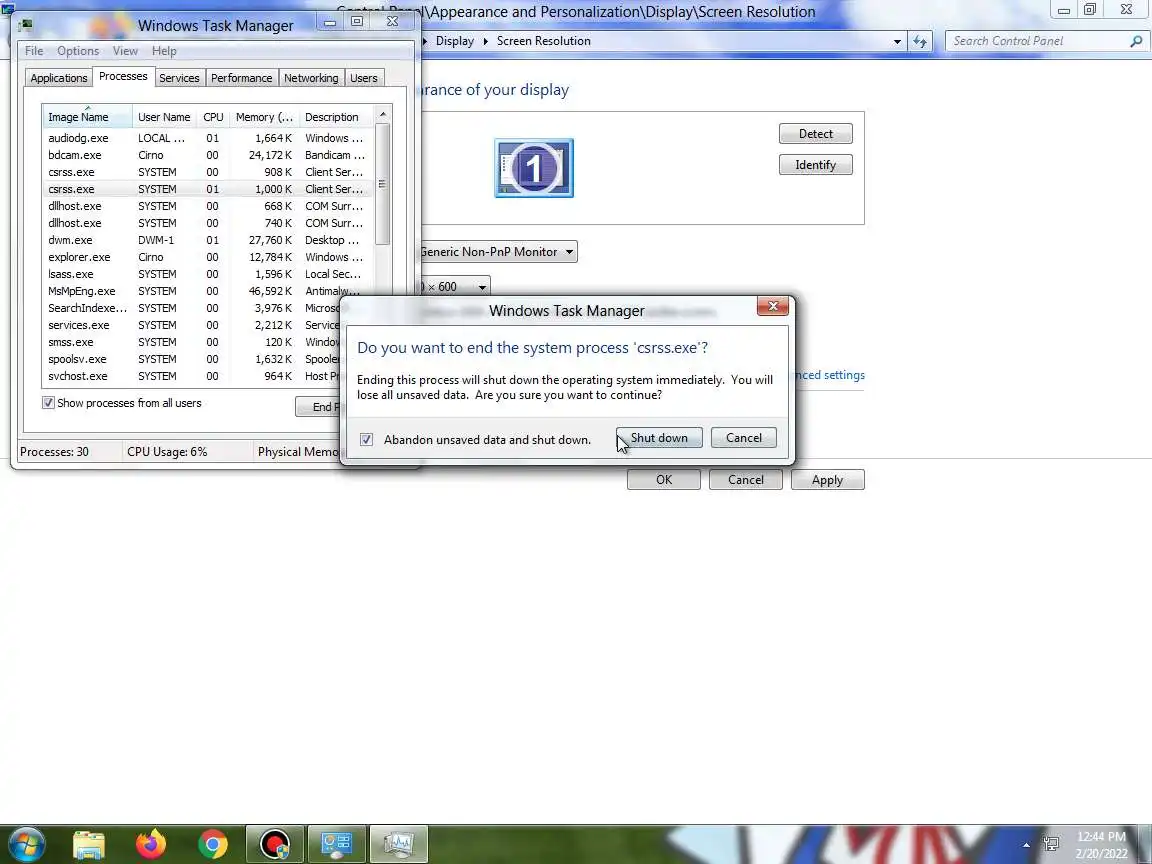This screenshot has width=1152, height=864.
Task: Select the explorer.exe process row
Action: [x=208, y=257]
